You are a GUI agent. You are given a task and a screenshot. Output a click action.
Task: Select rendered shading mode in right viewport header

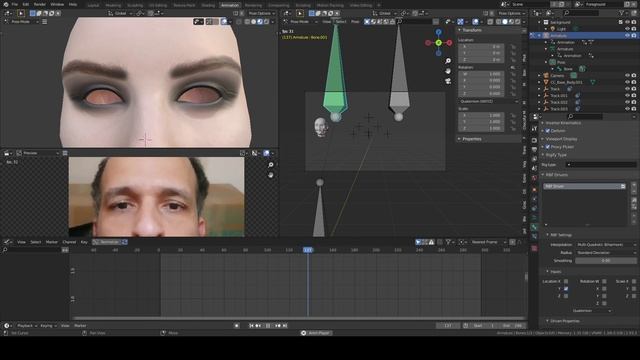click(518, 22)
